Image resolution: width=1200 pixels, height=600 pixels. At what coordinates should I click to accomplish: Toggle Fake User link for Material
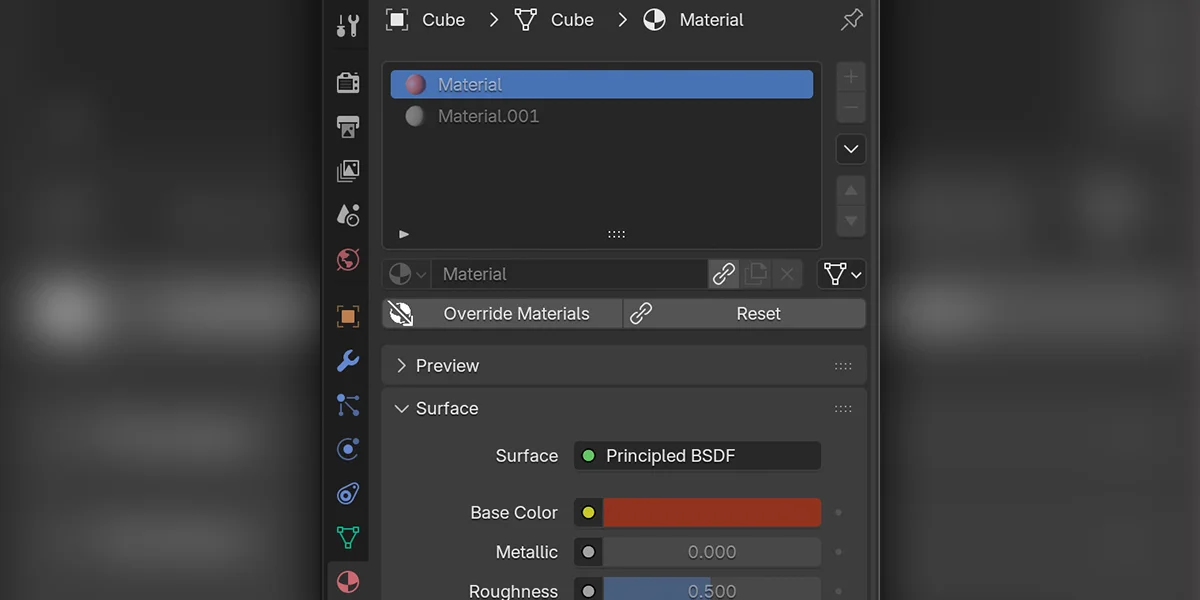[723, 273]
